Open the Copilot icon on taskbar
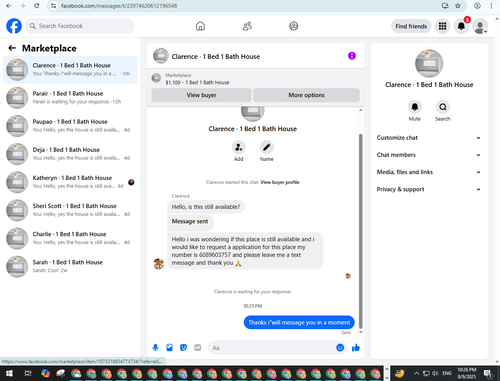 (x=45, y=373)
